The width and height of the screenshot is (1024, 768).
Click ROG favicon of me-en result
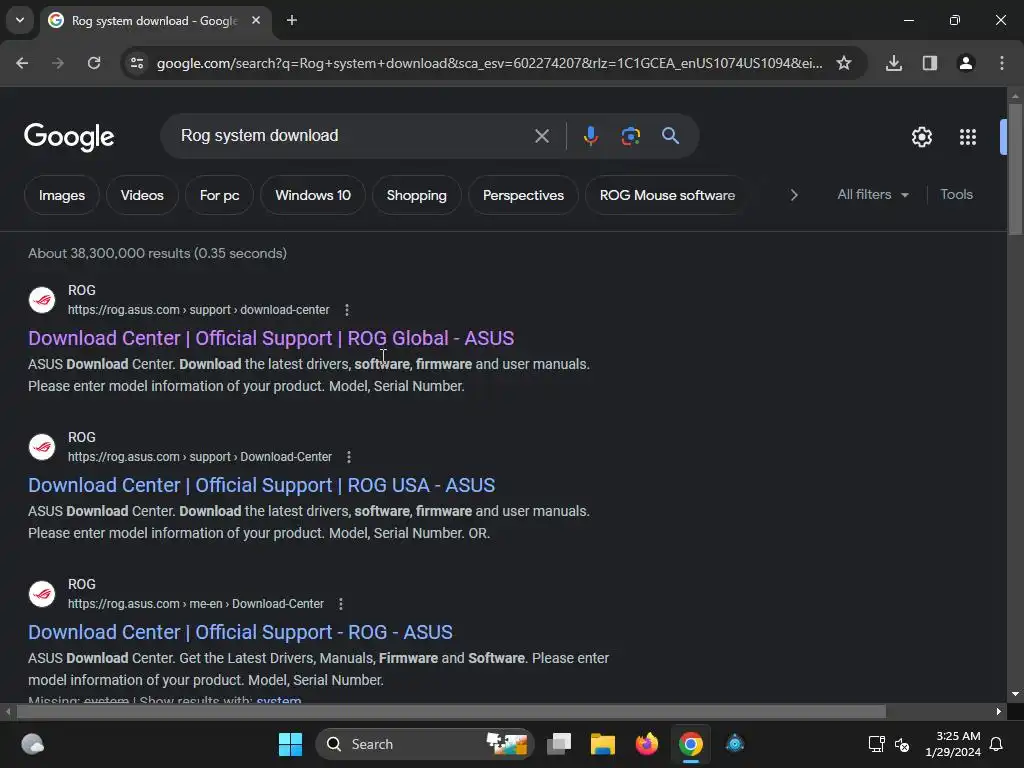[42, 594]
